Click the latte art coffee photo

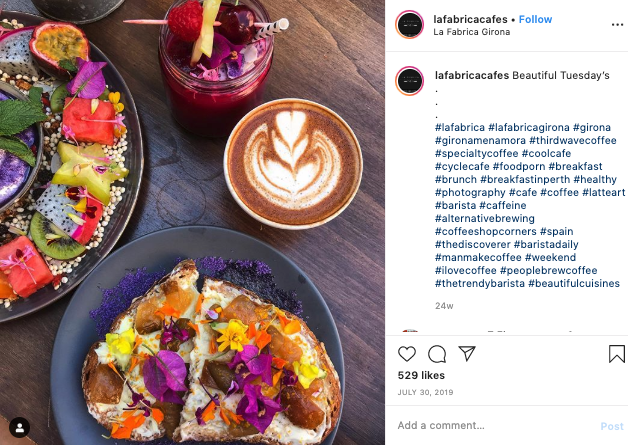tap(294, 163)
